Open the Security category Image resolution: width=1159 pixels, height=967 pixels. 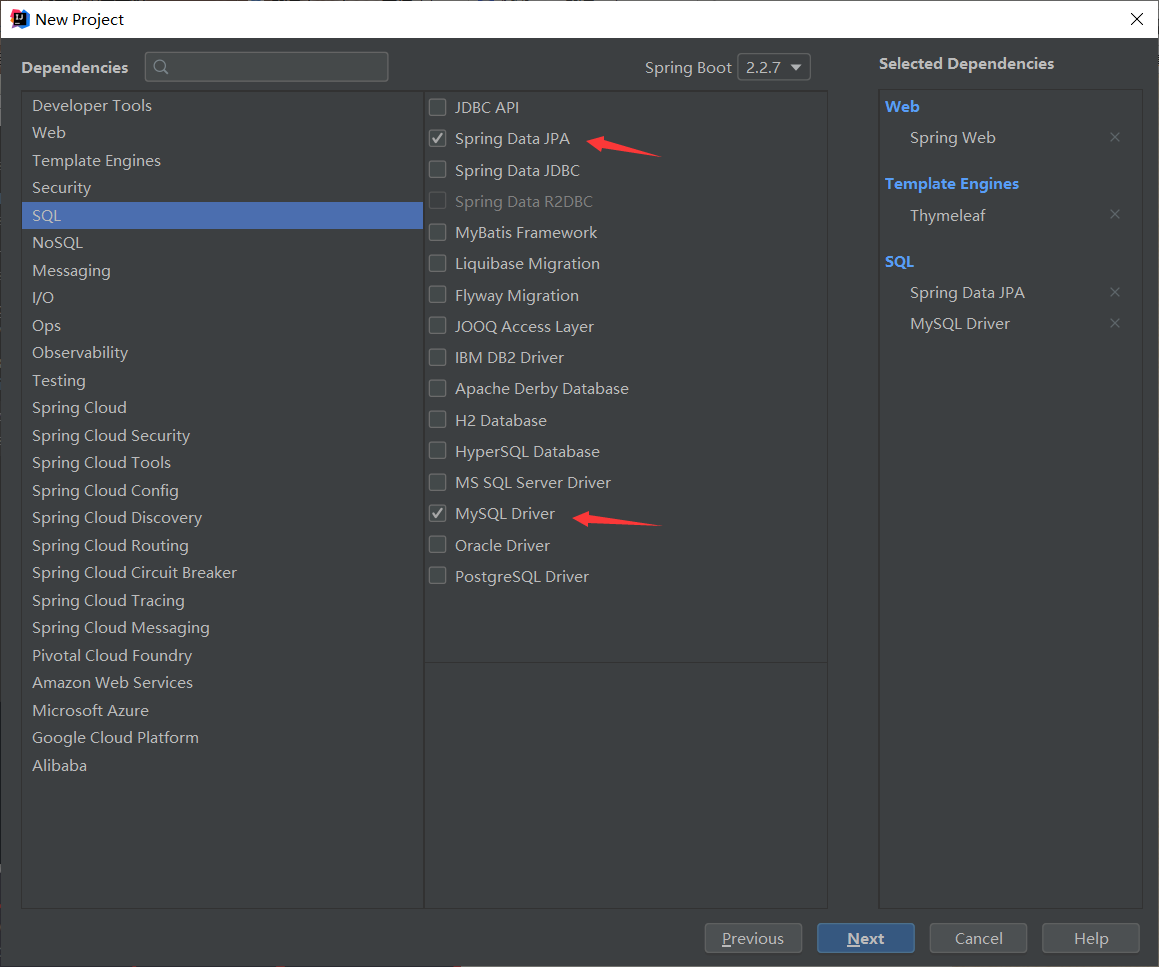click(222, 188)
